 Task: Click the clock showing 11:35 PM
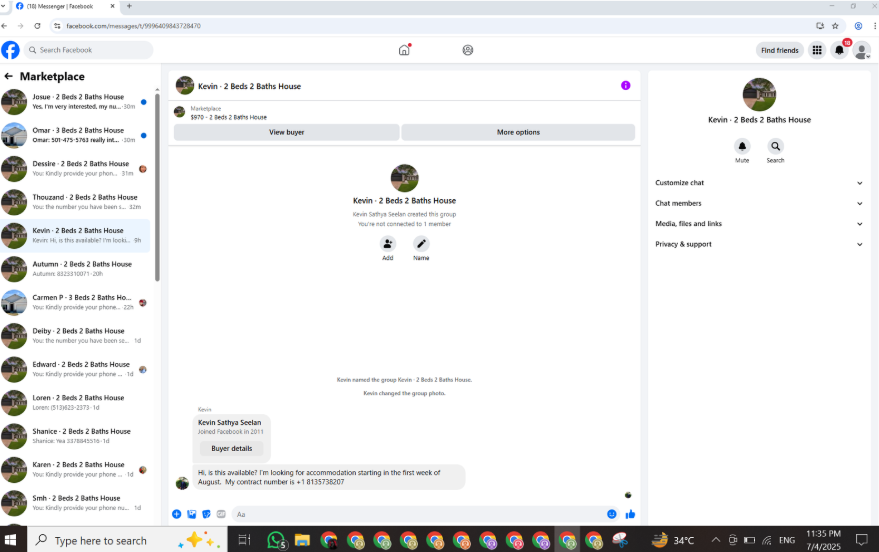pyautogui.click(x=824, y=534)
